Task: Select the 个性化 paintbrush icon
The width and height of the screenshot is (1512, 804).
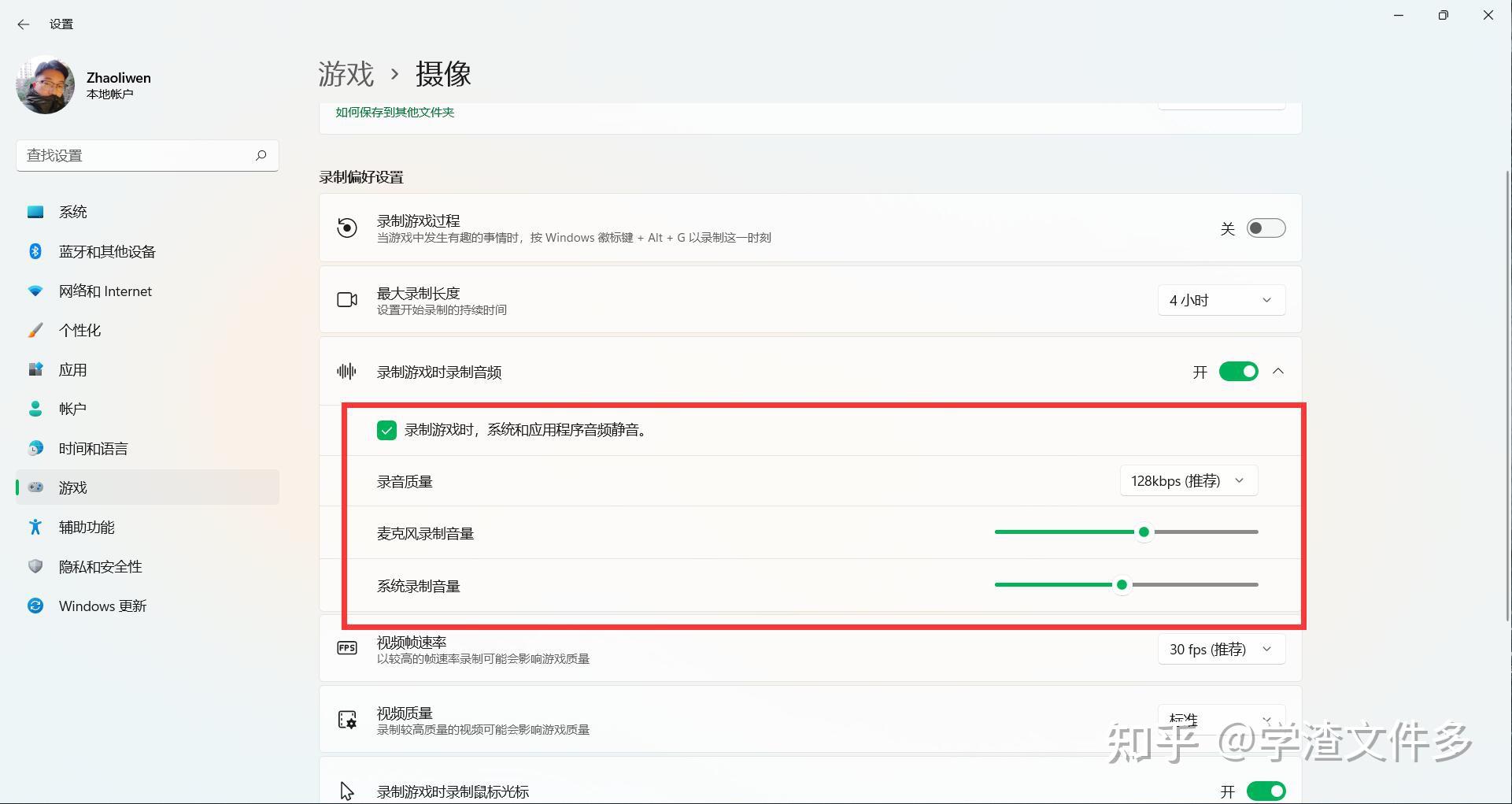Action: (x=35, y=330)
